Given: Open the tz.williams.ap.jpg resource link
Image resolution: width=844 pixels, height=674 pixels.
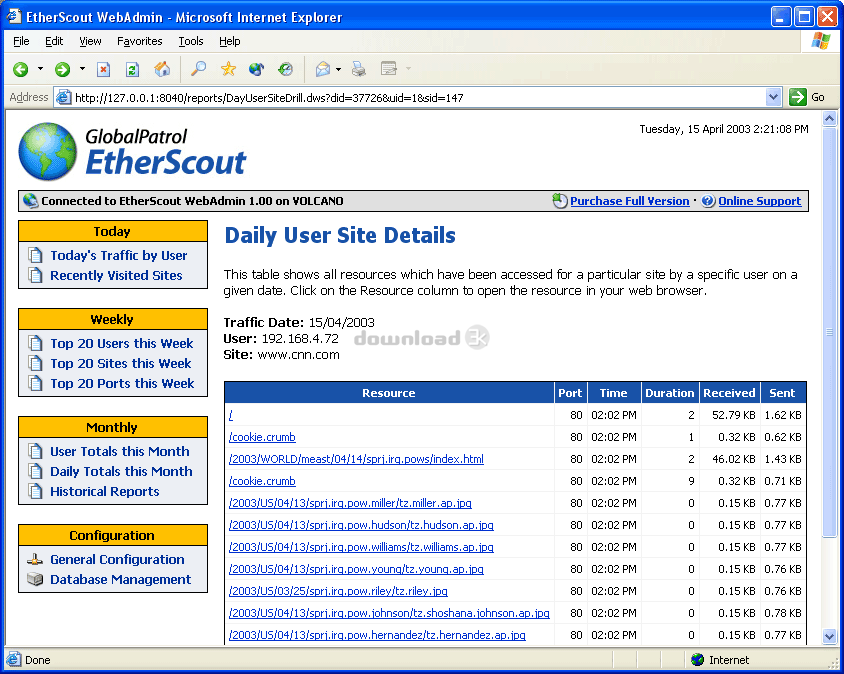Looking at the screenshot, I should point(361,547).
